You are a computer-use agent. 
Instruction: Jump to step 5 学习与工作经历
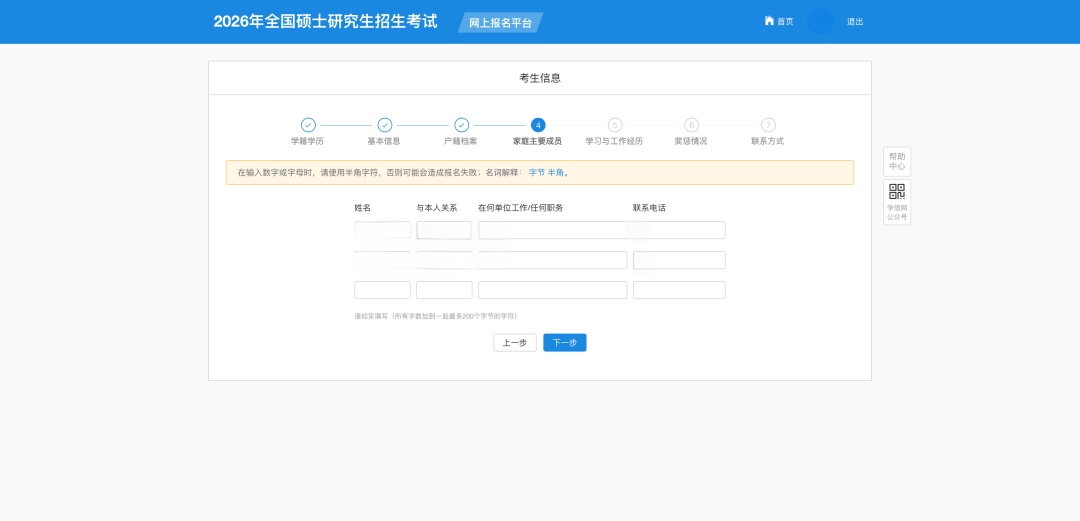click(x=614, y=125)
